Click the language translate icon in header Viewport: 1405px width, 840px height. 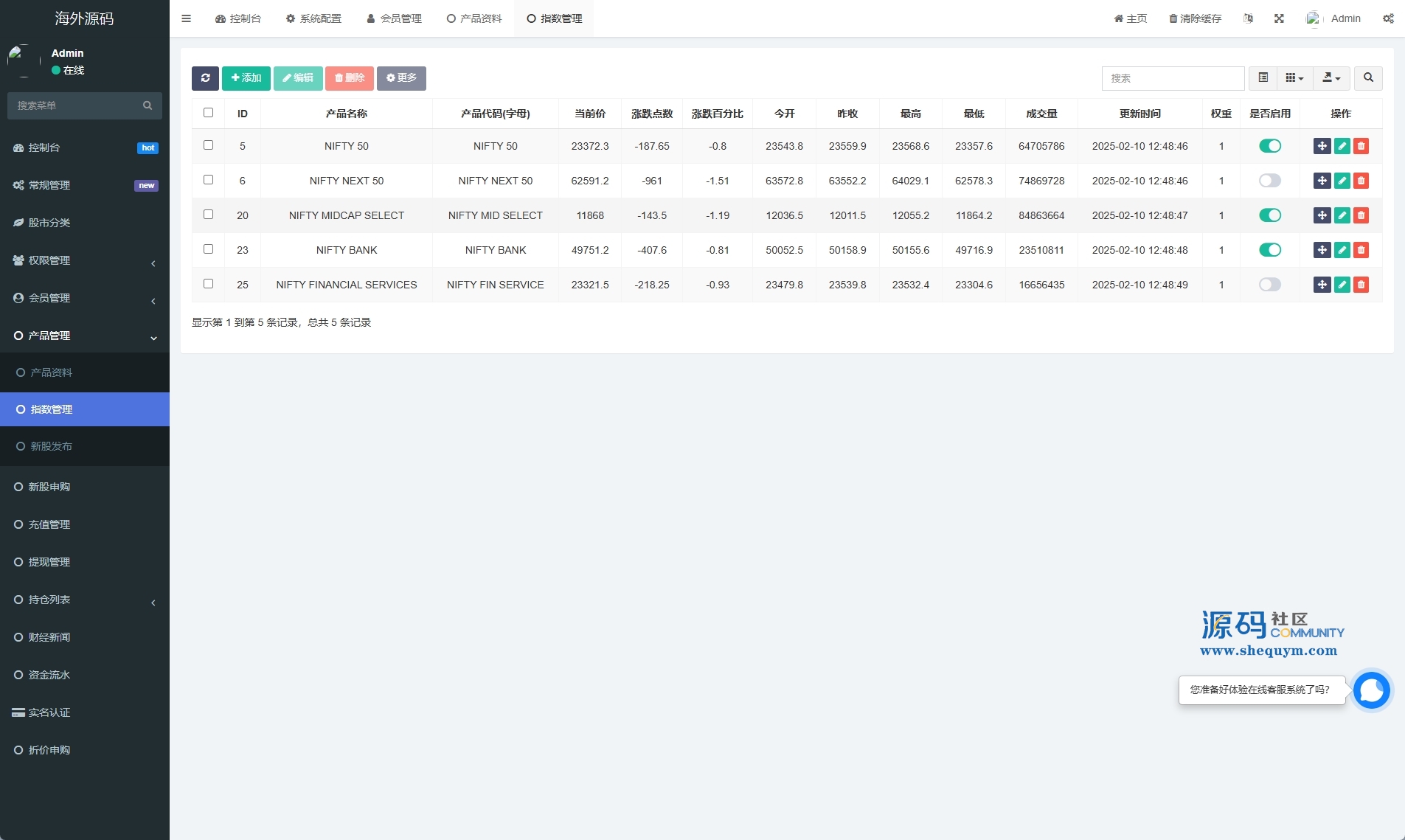[x=1248, y=18]
